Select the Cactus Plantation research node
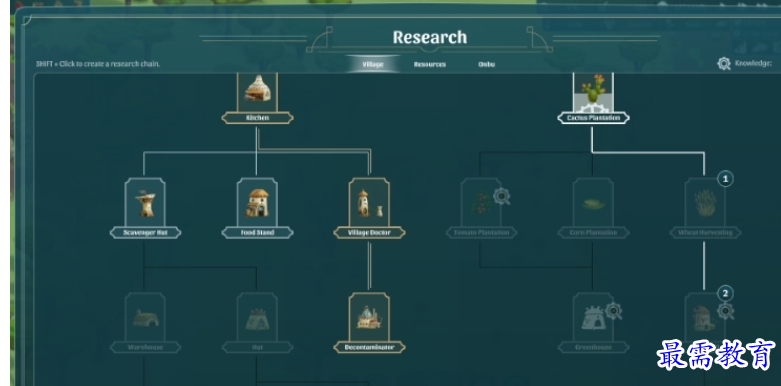The image size is (781, 386). pos(593,99)
